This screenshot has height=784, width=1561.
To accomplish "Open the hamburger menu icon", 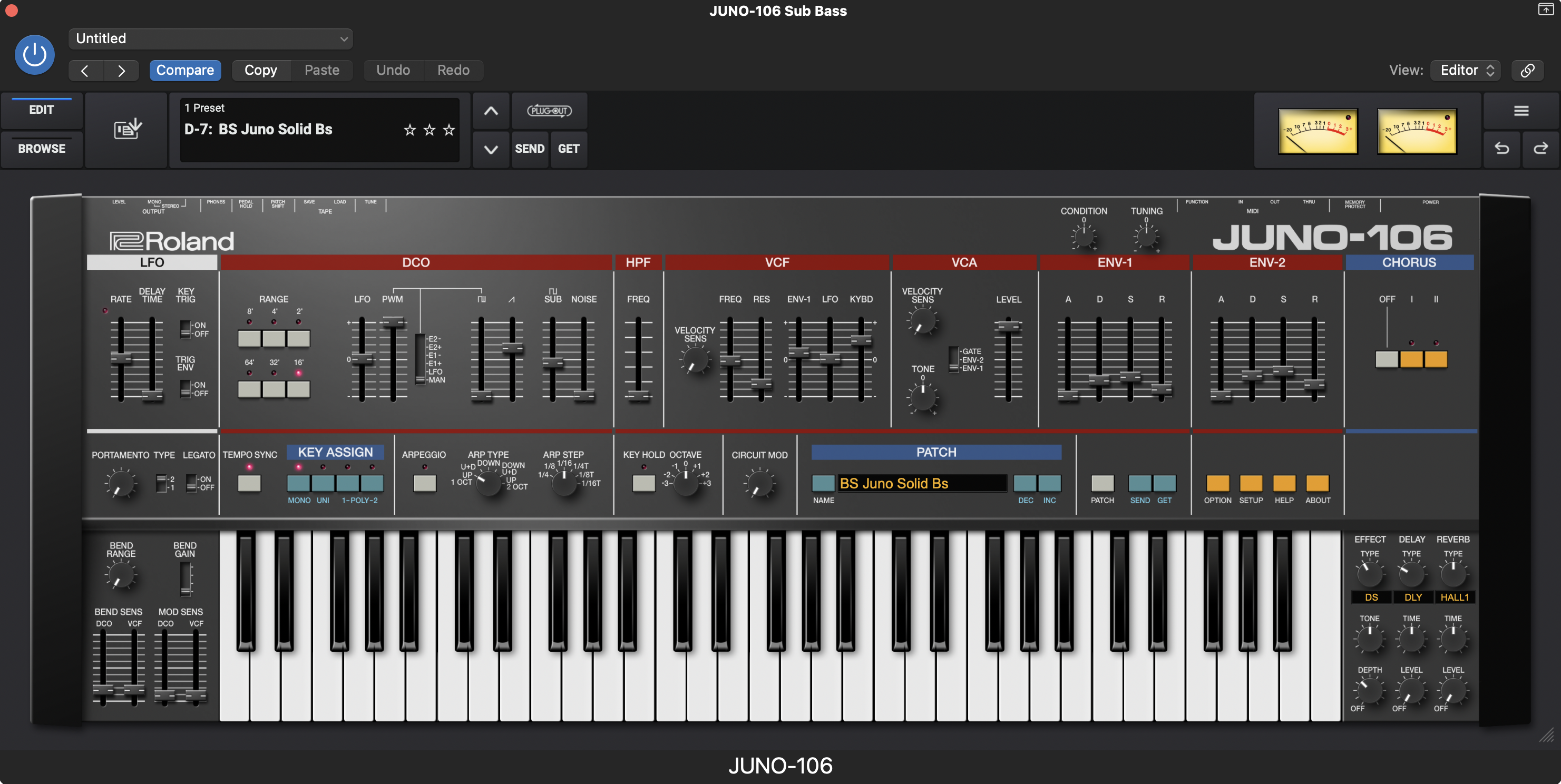I will (1521, 111).
